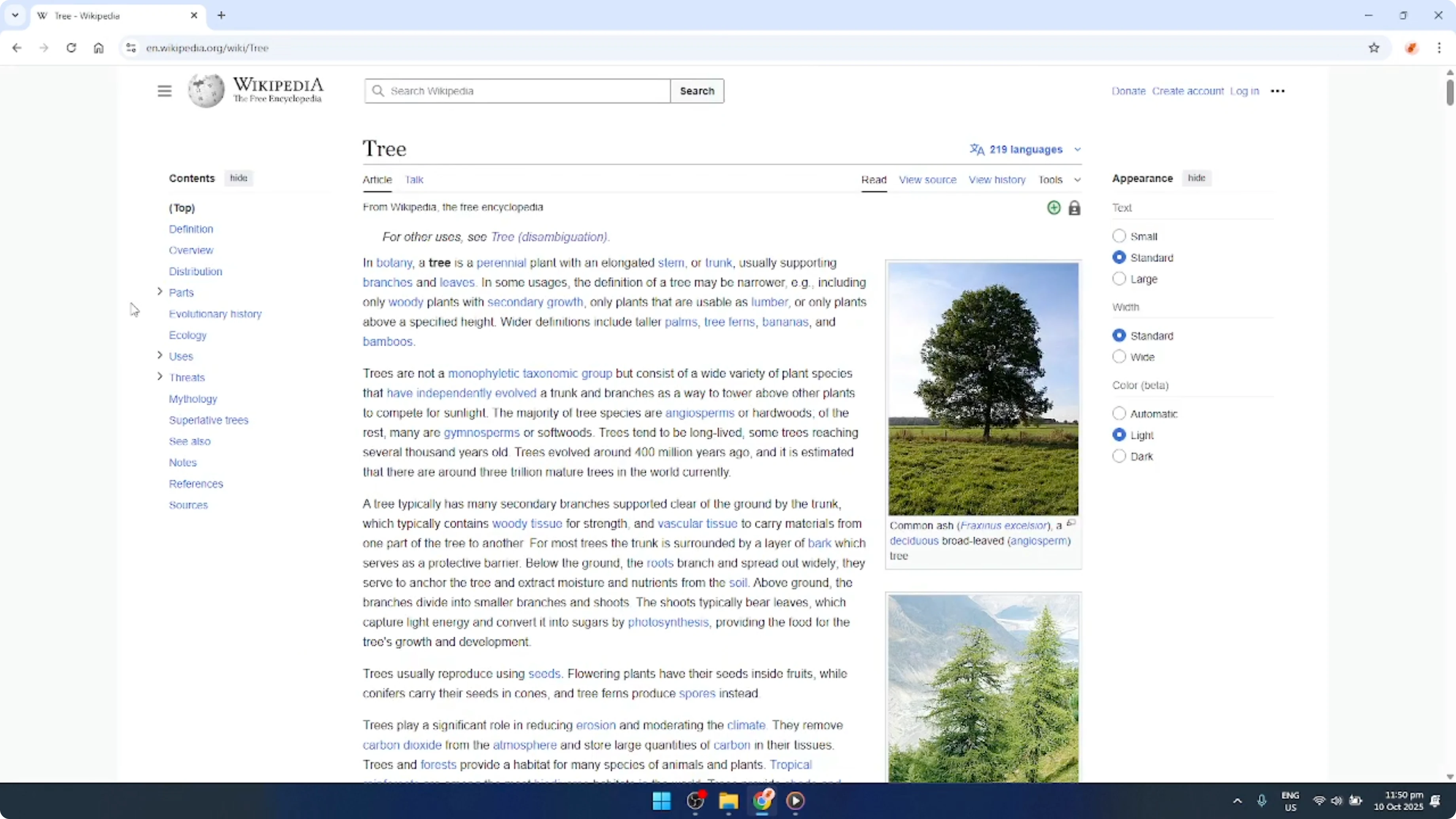
Task: Open File Explorer from the taskbar
Action: 728,801
